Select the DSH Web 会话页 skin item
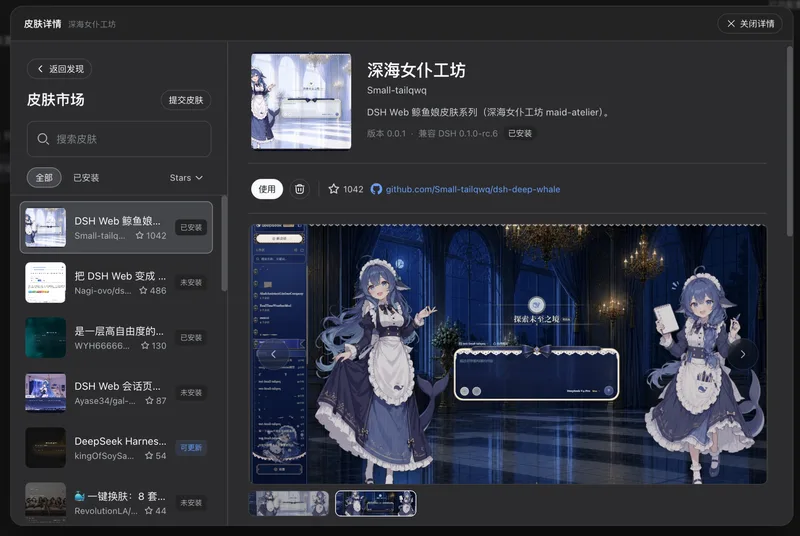 [116, 393]
